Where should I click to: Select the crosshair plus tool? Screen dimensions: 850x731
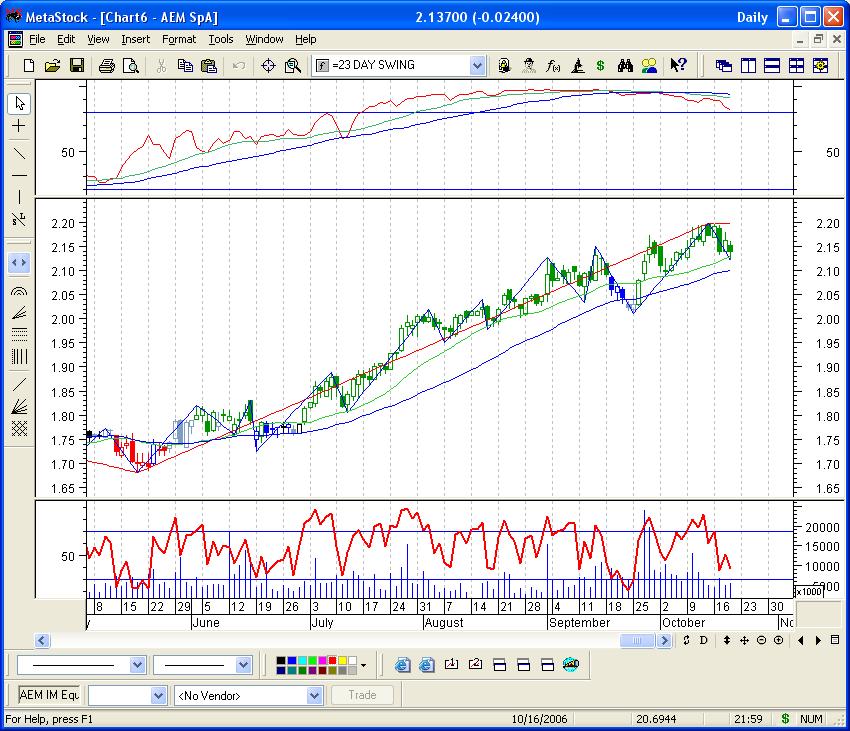coord(18,126)
